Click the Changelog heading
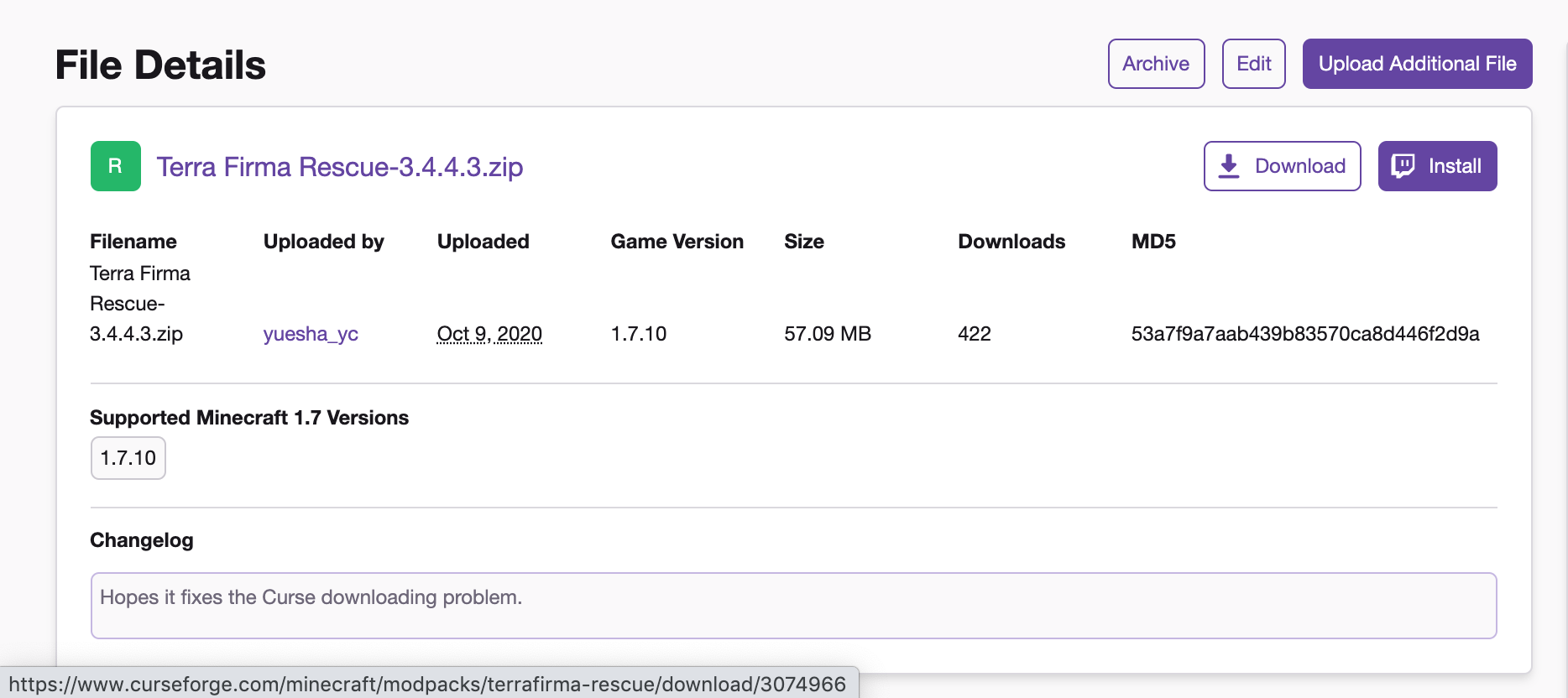 142,540
